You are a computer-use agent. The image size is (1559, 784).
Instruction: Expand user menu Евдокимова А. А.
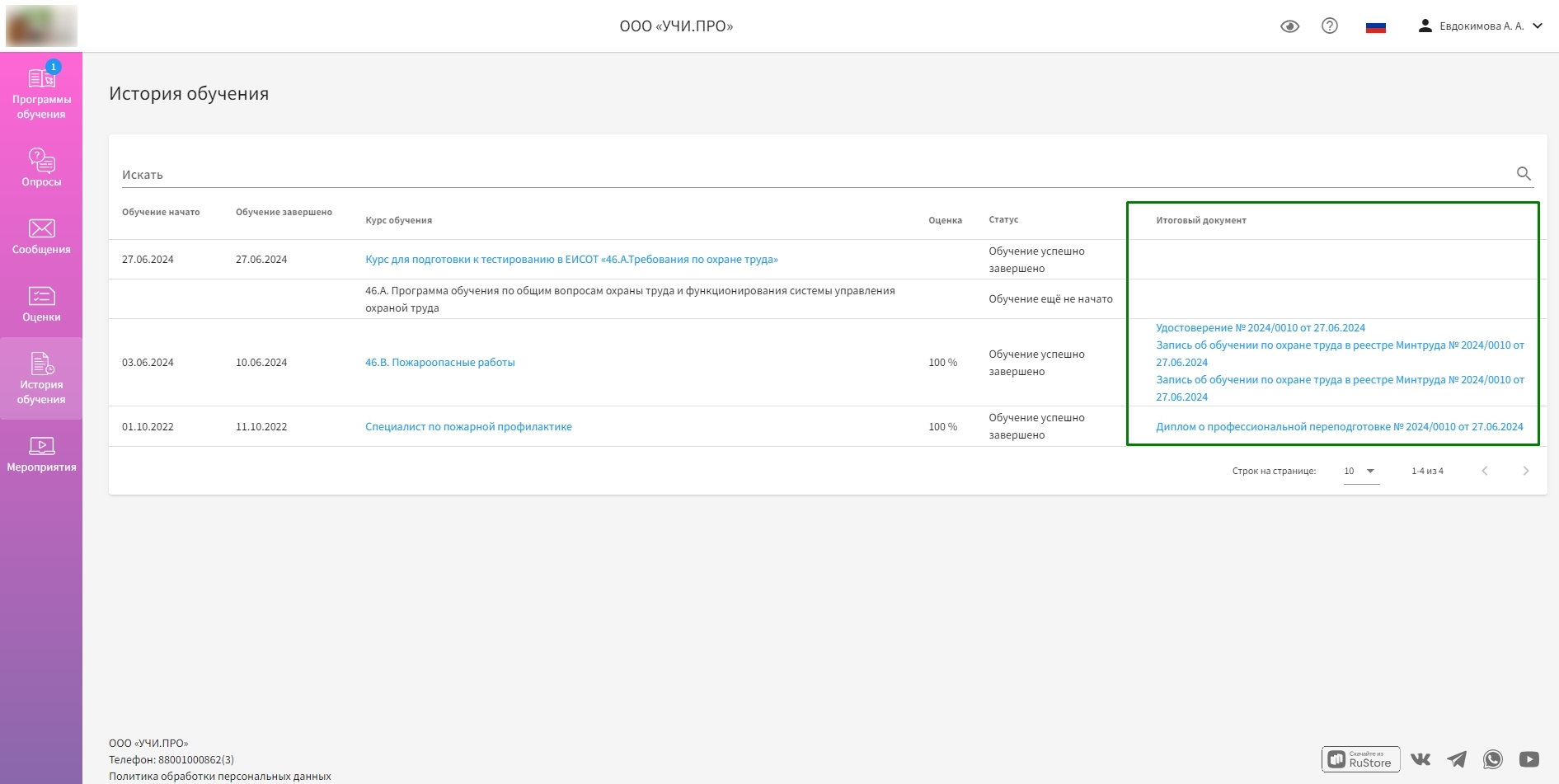tap(1480, 26)
